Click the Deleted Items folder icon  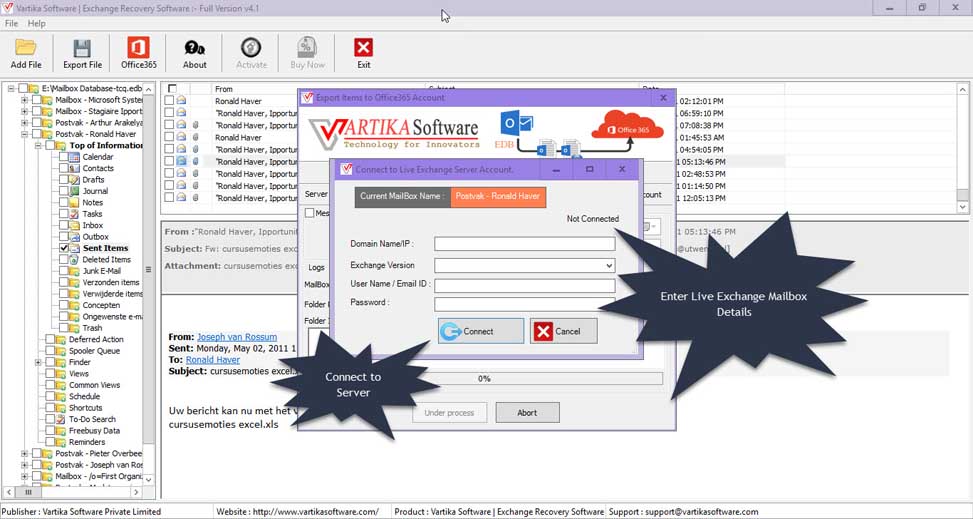click(74, 260)
